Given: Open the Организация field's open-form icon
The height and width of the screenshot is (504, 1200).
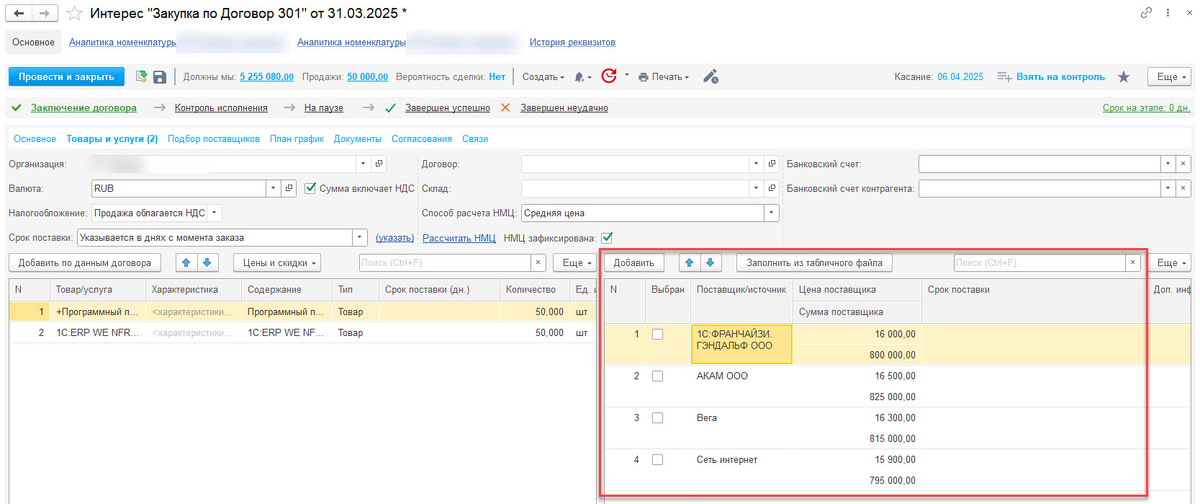Looking at the screenshot, I should coord(377,163).
